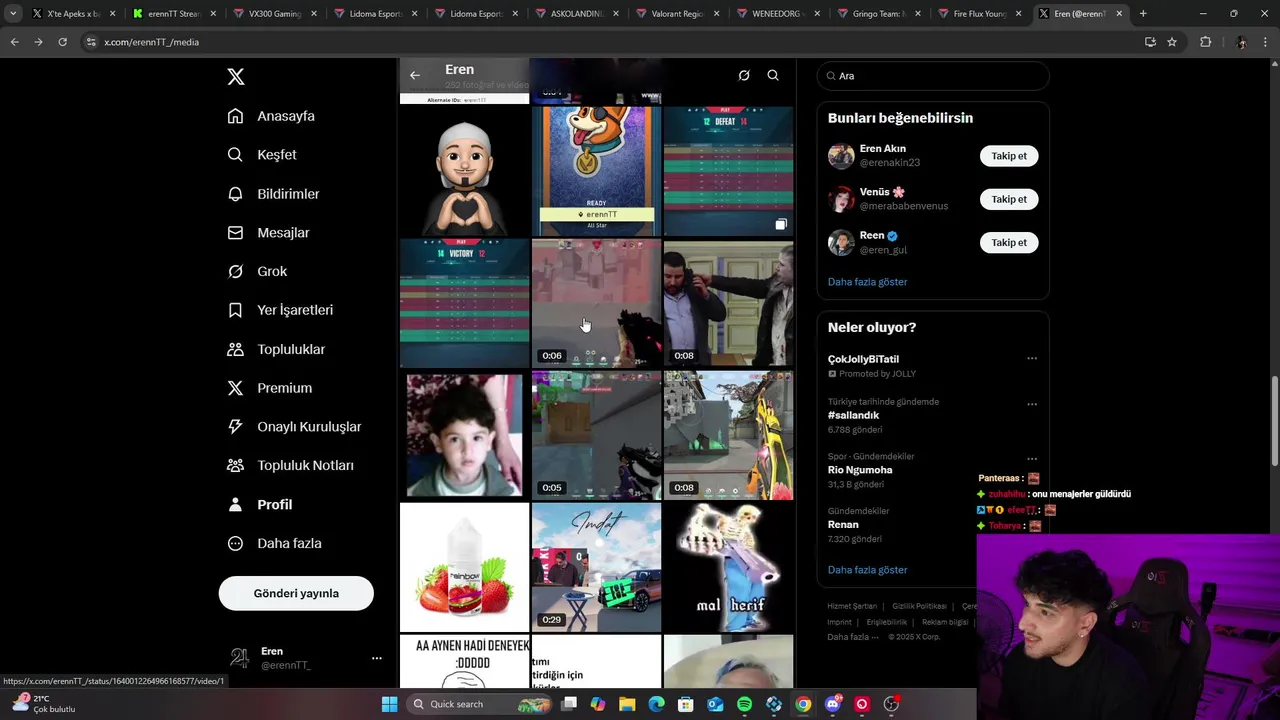Switch to the VX300 Gaming browser tab
This screenshot has height=720, width=1280.
[274, 14]
